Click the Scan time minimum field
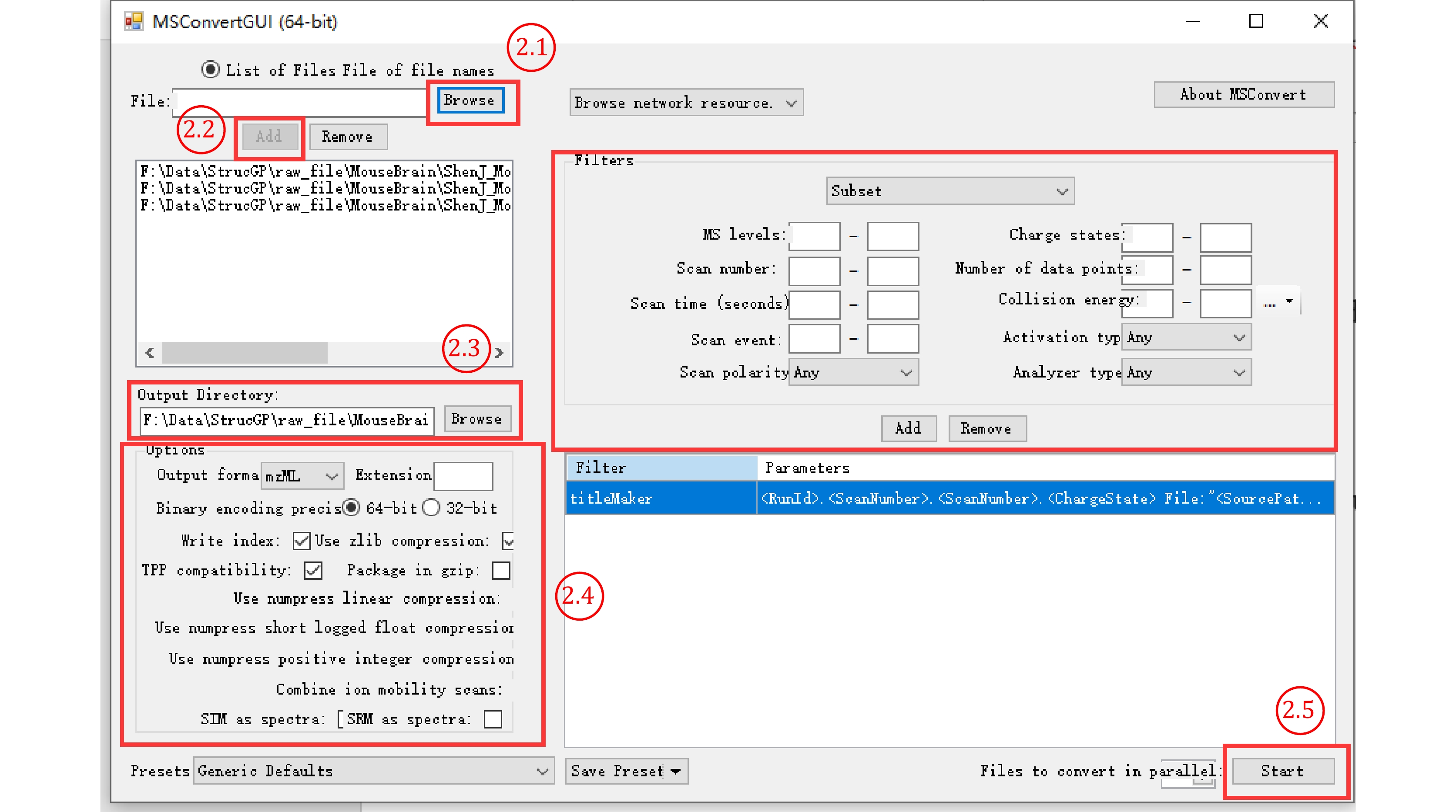This screenshot has width=1456, height=812. (815, 304)
